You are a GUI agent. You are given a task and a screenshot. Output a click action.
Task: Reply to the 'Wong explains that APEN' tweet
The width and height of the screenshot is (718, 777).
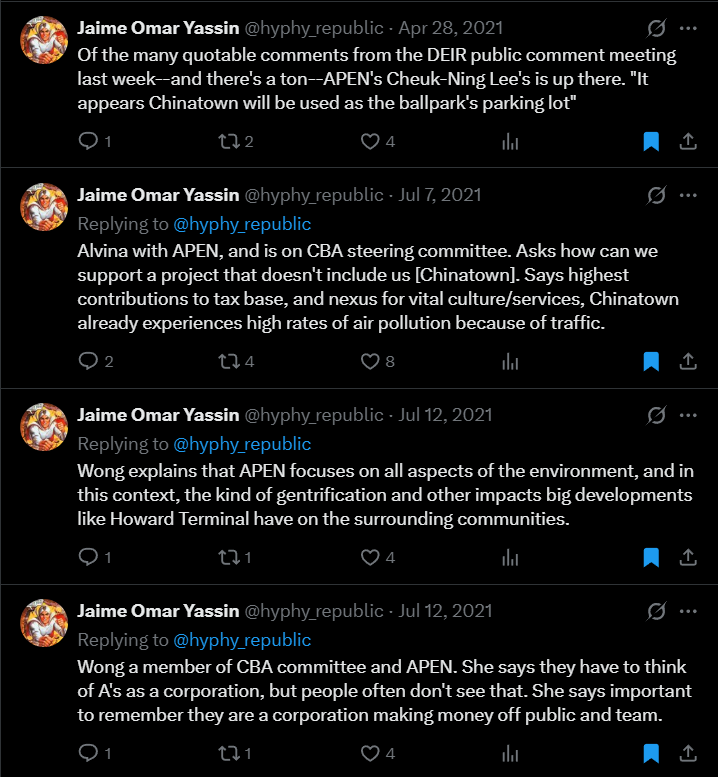(90, 557)
